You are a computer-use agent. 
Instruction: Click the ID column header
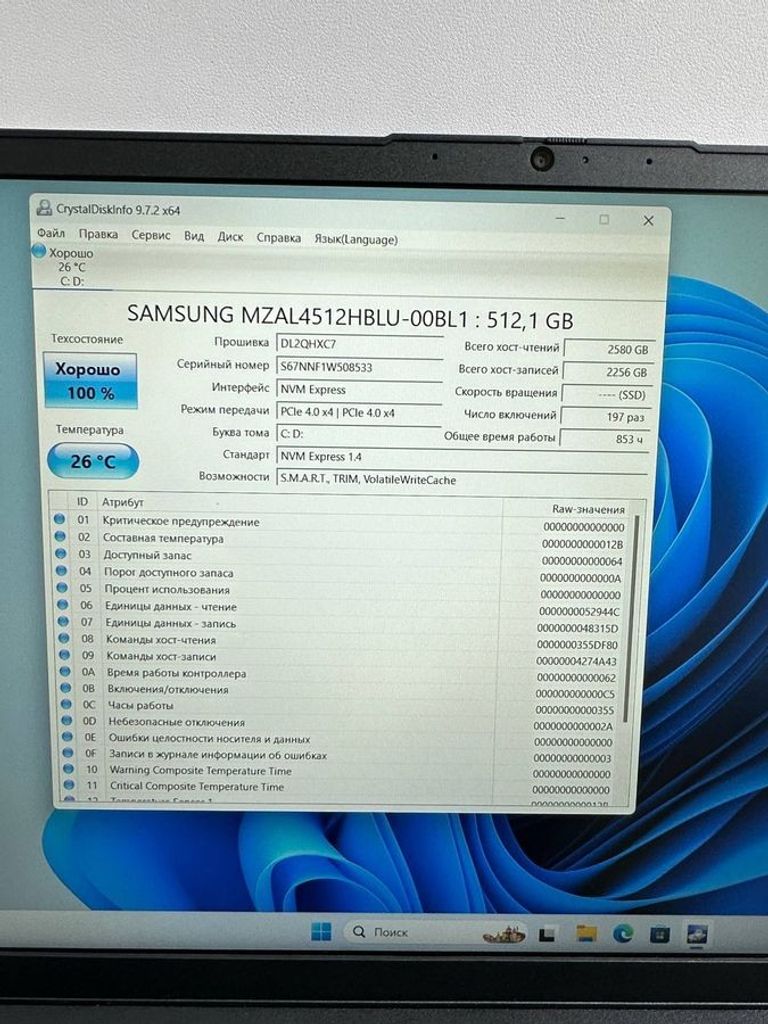click(82, 502)
